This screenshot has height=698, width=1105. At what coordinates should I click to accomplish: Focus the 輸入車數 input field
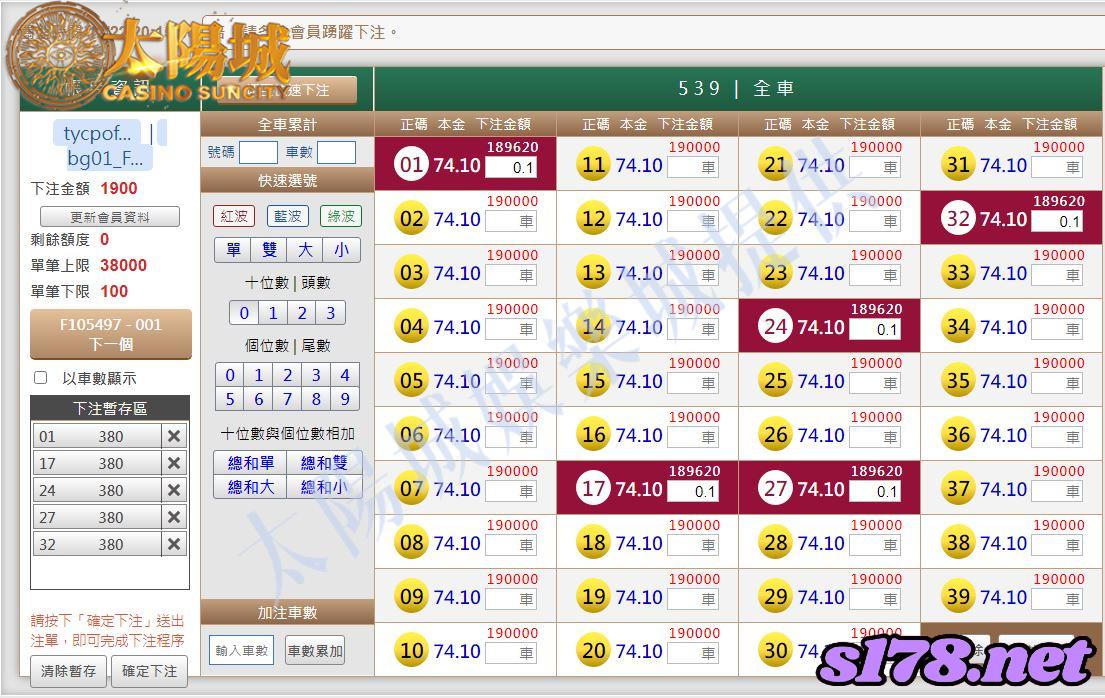(242, 651)
